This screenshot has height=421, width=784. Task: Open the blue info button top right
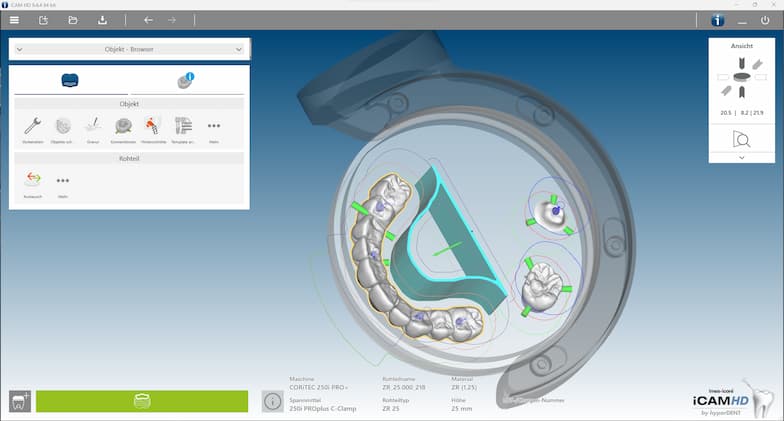(x=717, y=20)
